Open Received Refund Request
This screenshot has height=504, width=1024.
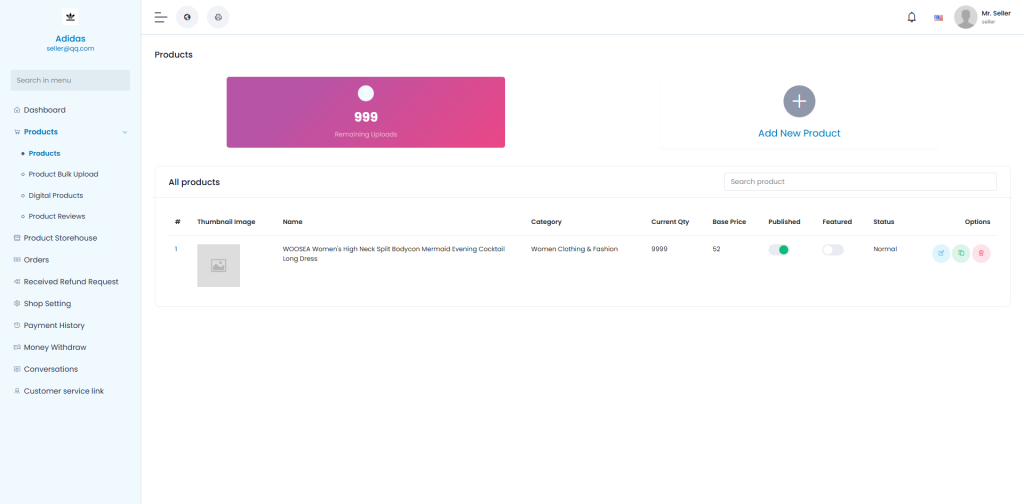pyautogui.click(x=71, y=282)
